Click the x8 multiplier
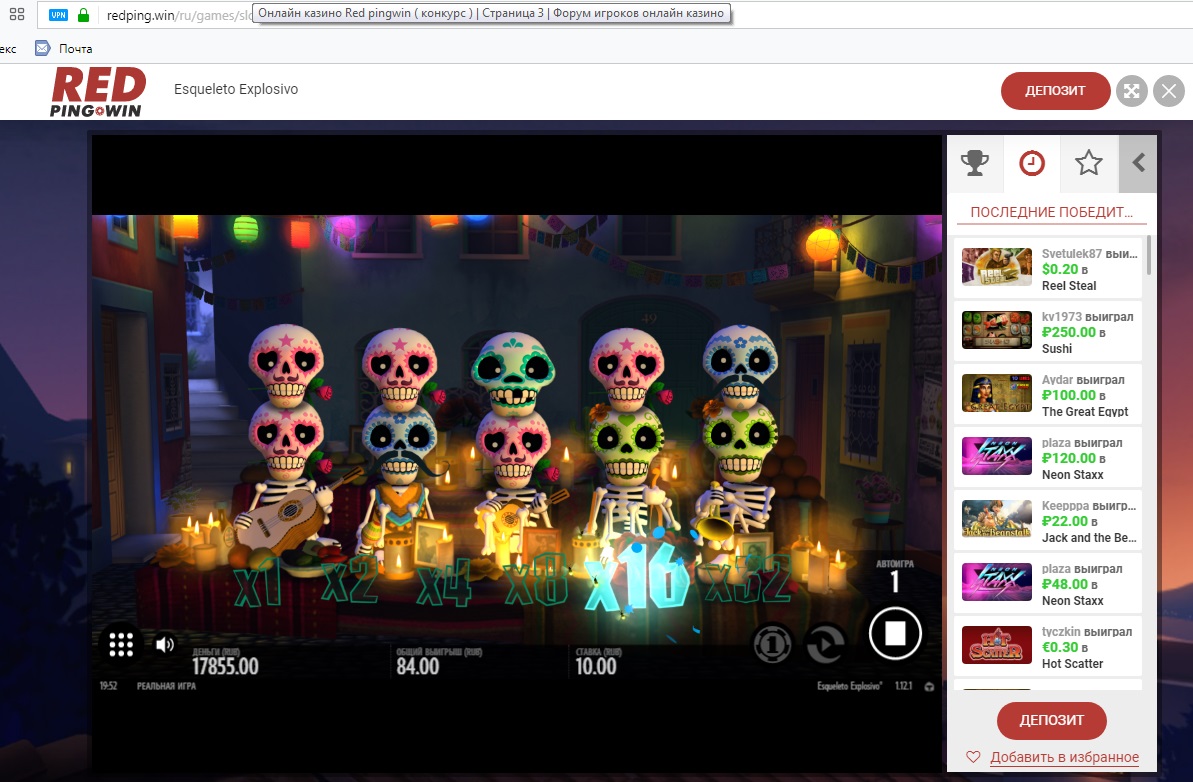The image size is (1193, 782). coord(536,581)
